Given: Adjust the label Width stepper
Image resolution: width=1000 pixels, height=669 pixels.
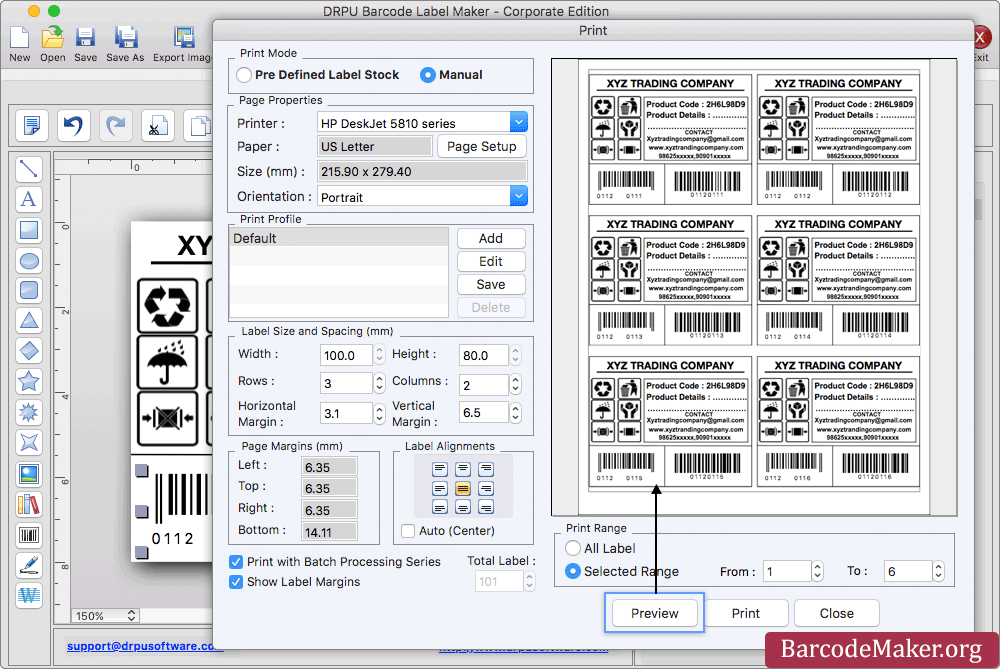Looking at the screenshot, I should (x=379, y=355).
